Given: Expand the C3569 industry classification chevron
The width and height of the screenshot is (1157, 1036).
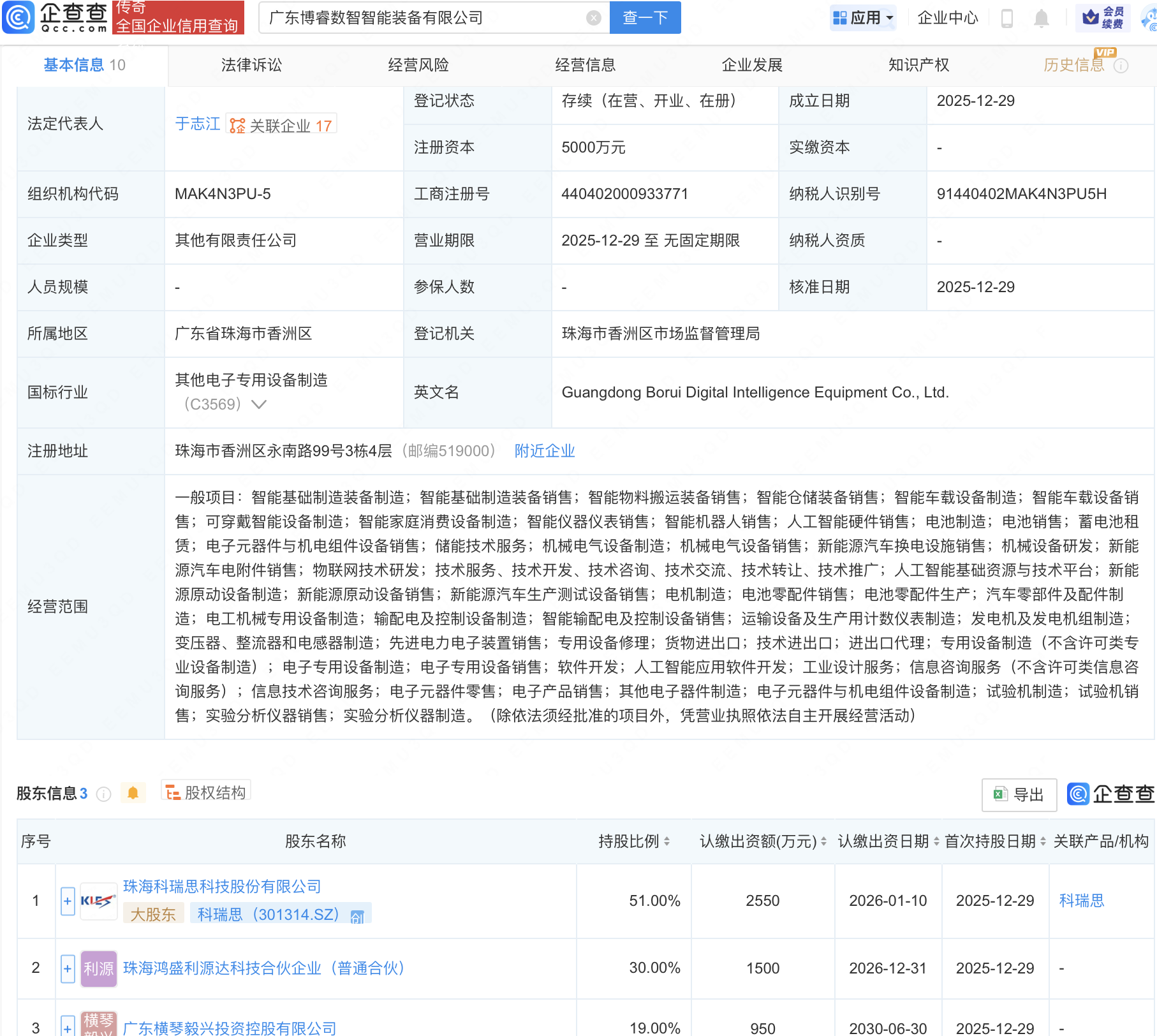Looking at the screenshot, I should [259, 404].
